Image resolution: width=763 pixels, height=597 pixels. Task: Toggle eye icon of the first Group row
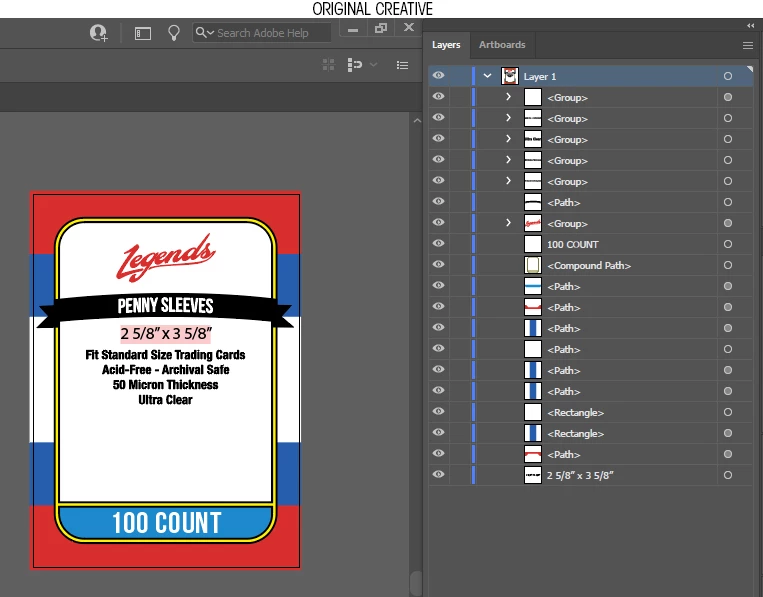coord(438,96)
